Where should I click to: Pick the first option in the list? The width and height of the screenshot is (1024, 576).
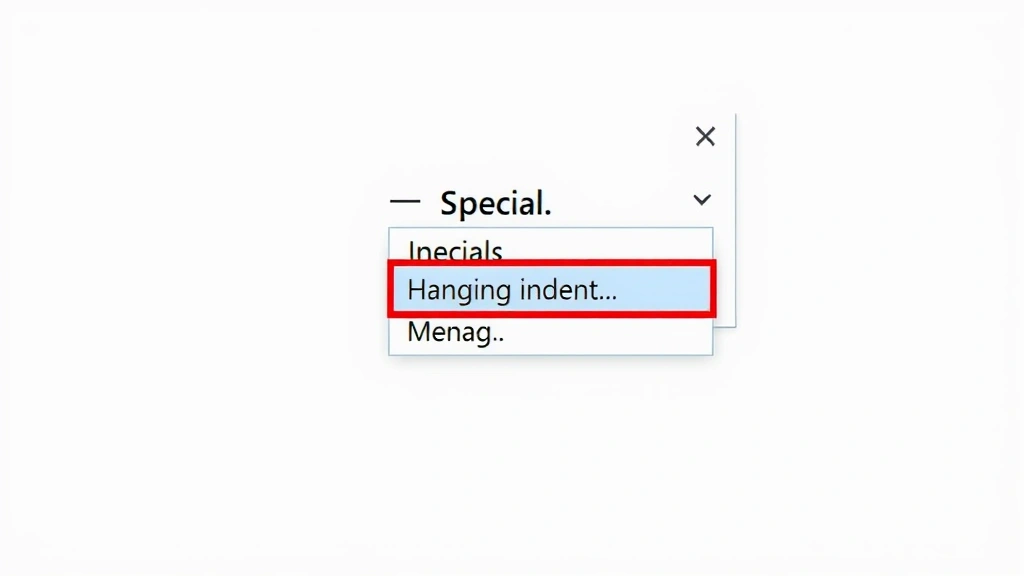pyautogui.click(x=455, y=251)
